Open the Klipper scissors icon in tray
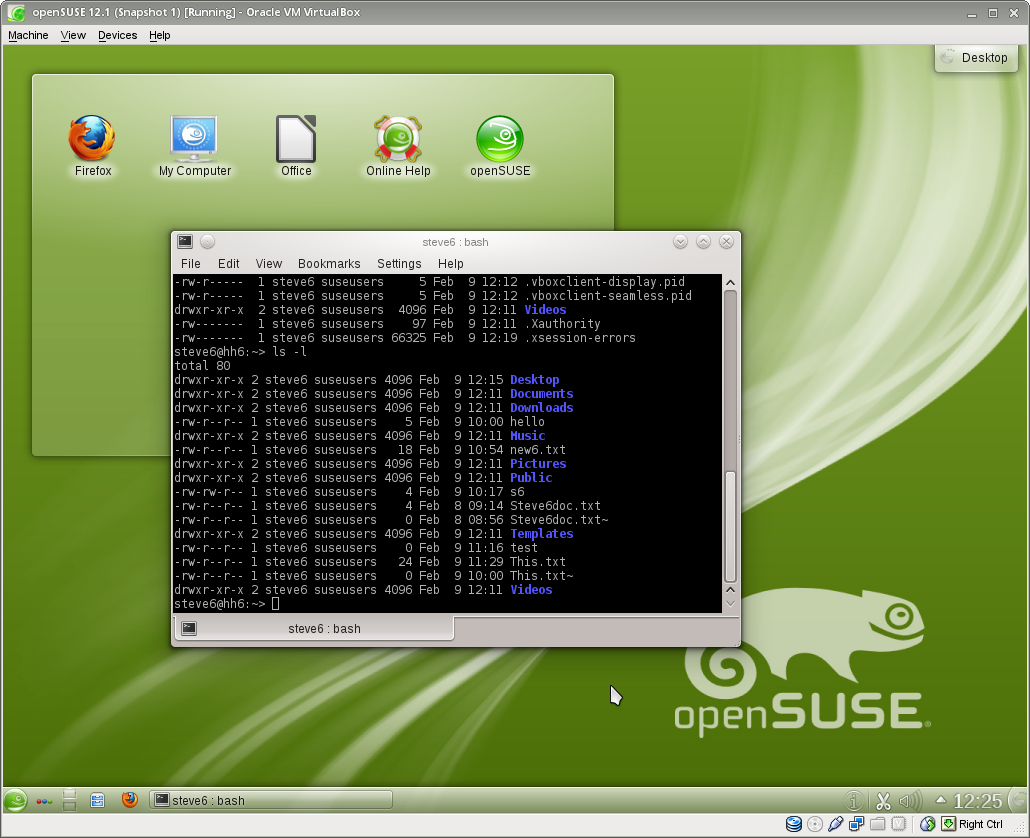This screenshot has height=838, width=1030. [x=883, y=801]
